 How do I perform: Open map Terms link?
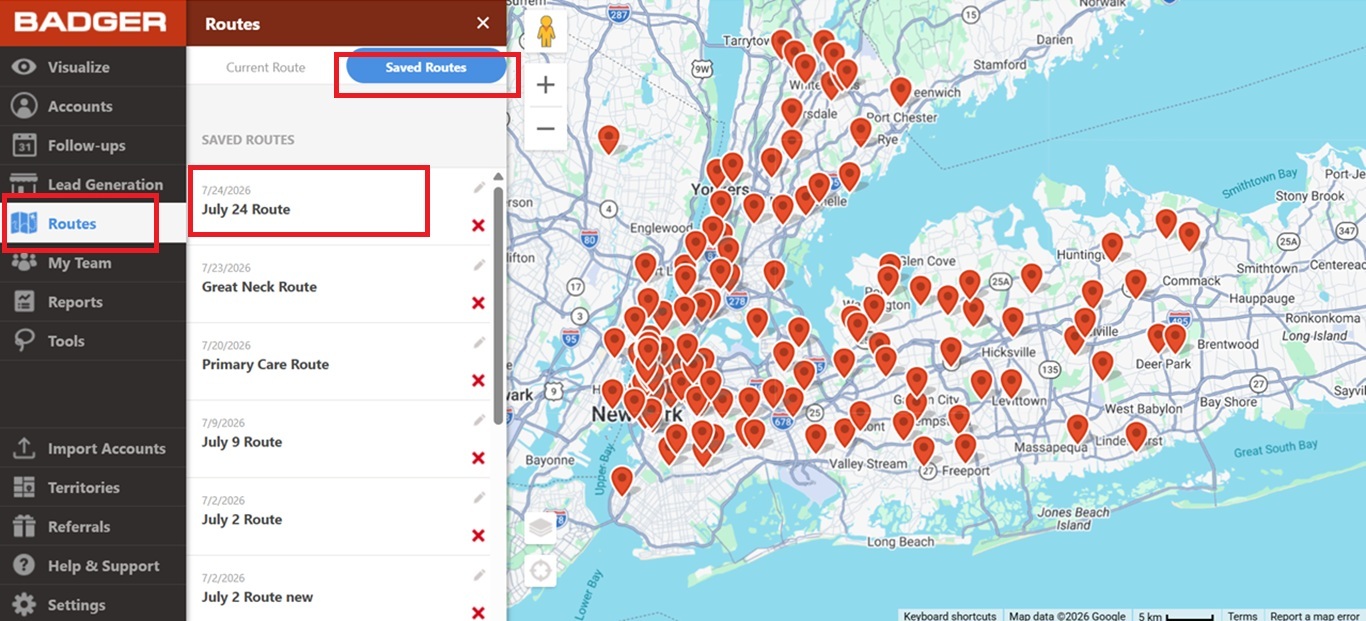click(x=1242, y=615)
